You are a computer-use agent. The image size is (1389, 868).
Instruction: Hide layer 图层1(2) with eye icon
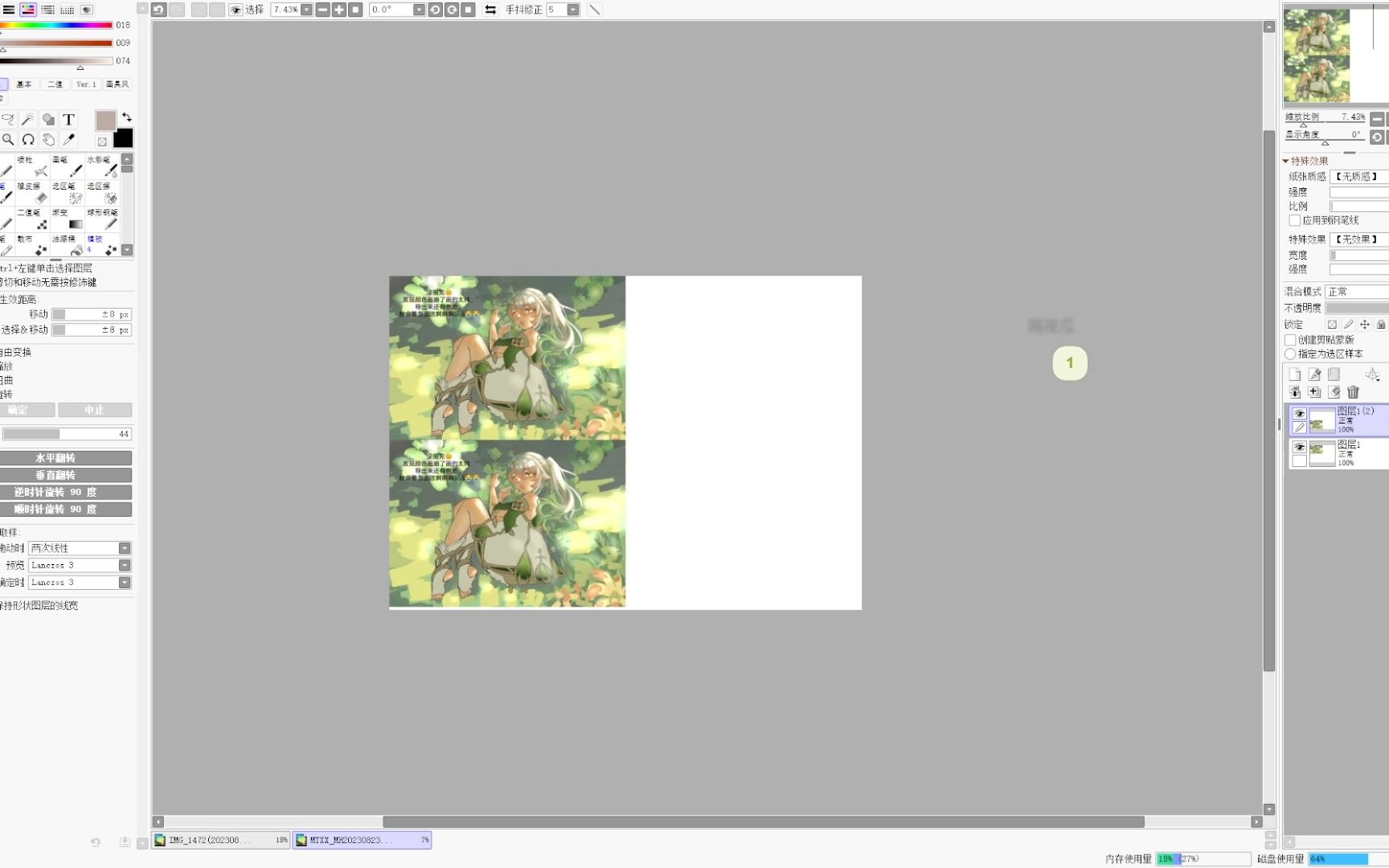click(x=1299, y=413)
